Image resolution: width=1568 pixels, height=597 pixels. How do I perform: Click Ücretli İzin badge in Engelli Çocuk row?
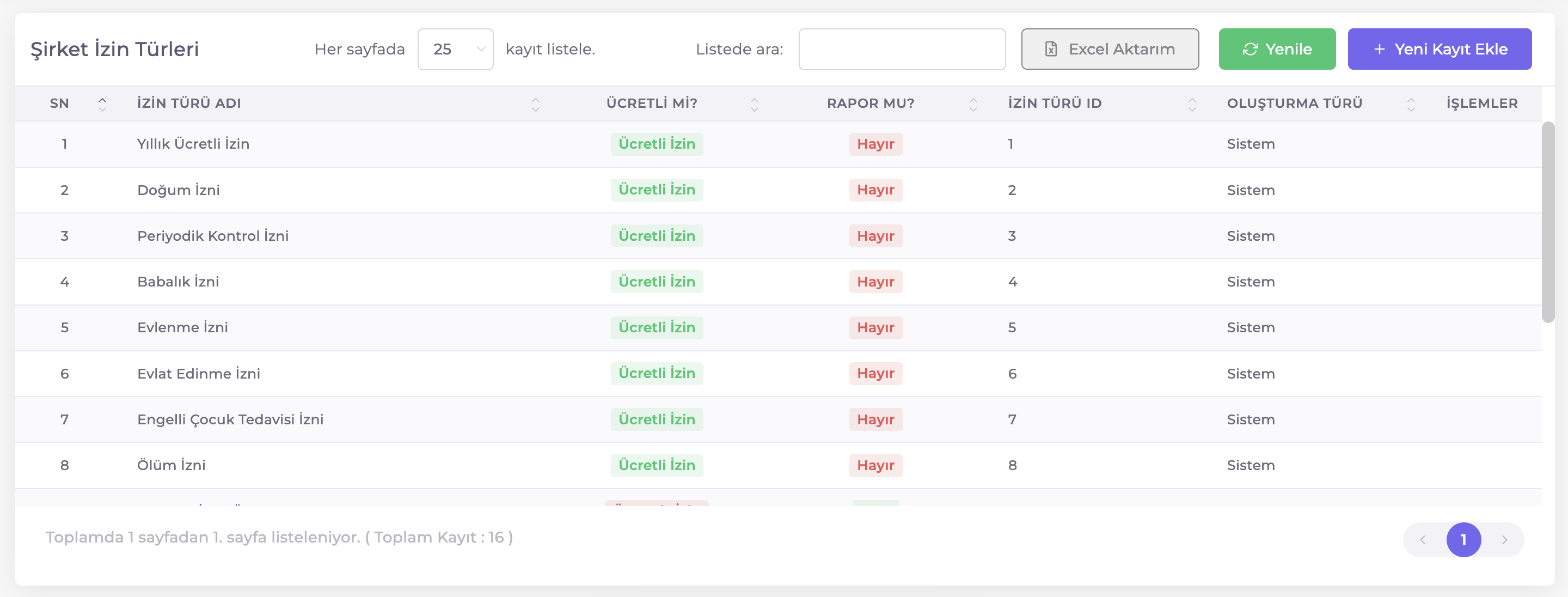[x=656, y=419]
